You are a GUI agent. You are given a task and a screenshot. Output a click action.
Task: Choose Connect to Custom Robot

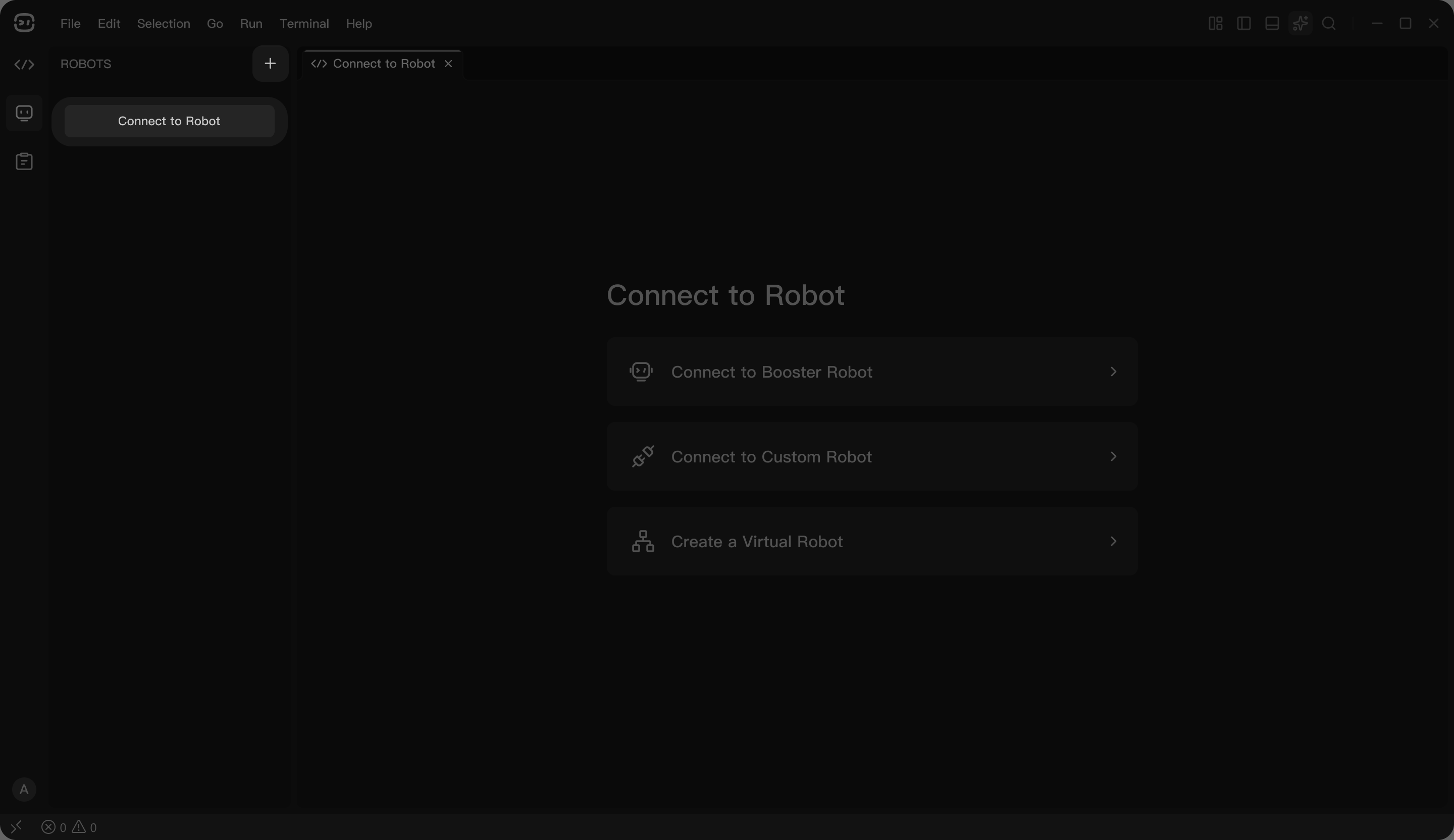point(872,456)
